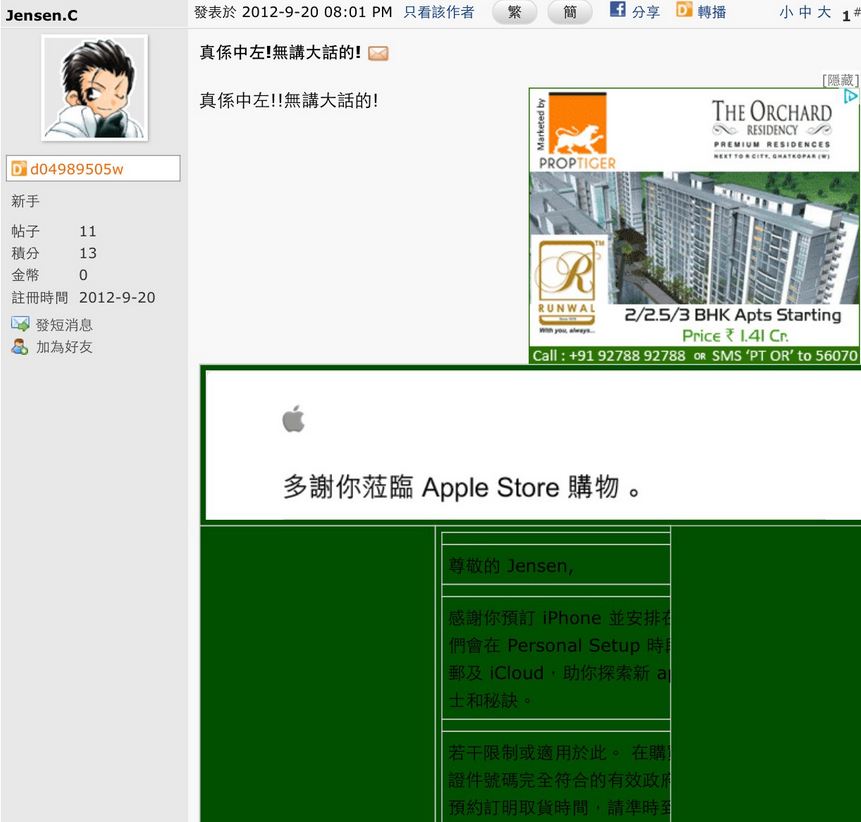
Task: Click the Apple logo in email
Action: click(293, 420)
